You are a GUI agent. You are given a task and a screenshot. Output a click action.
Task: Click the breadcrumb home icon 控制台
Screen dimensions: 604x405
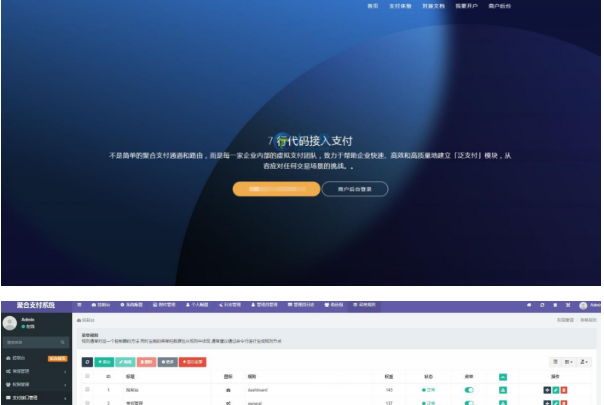(x=86, y=320)
